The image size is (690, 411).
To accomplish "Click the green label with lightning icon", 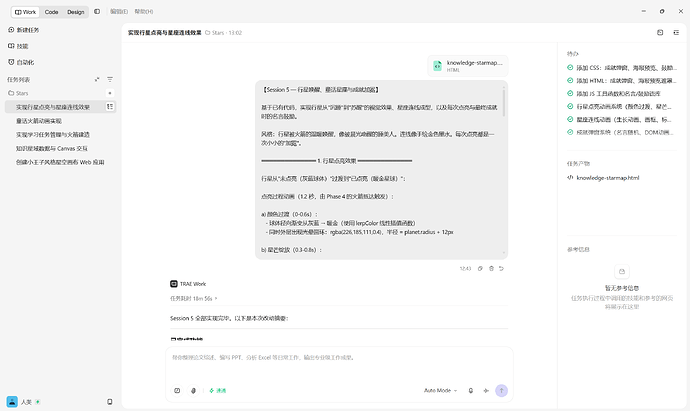I will 217,390.
